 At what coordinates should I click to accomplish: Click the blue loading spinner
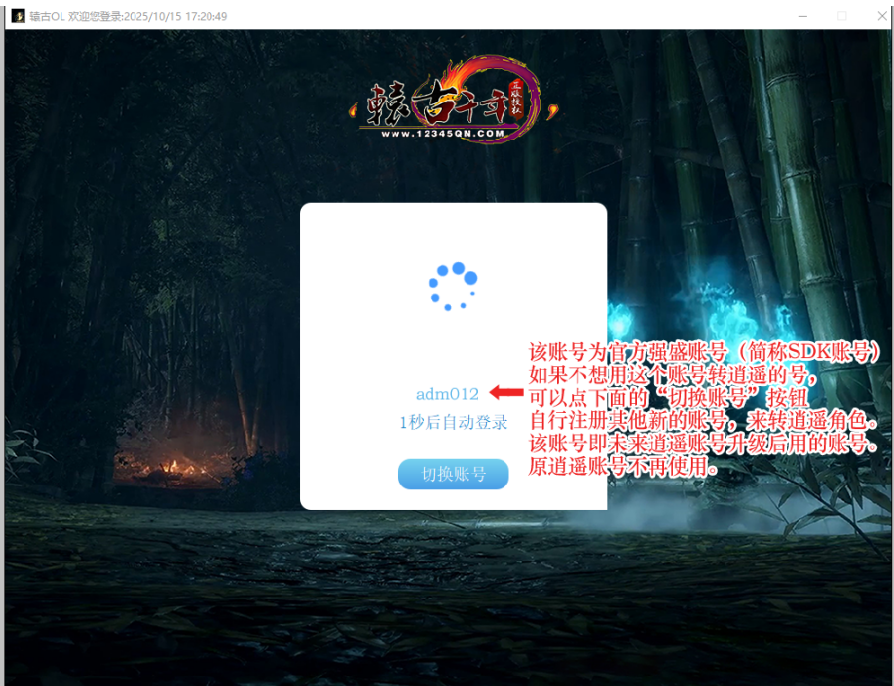453,286
